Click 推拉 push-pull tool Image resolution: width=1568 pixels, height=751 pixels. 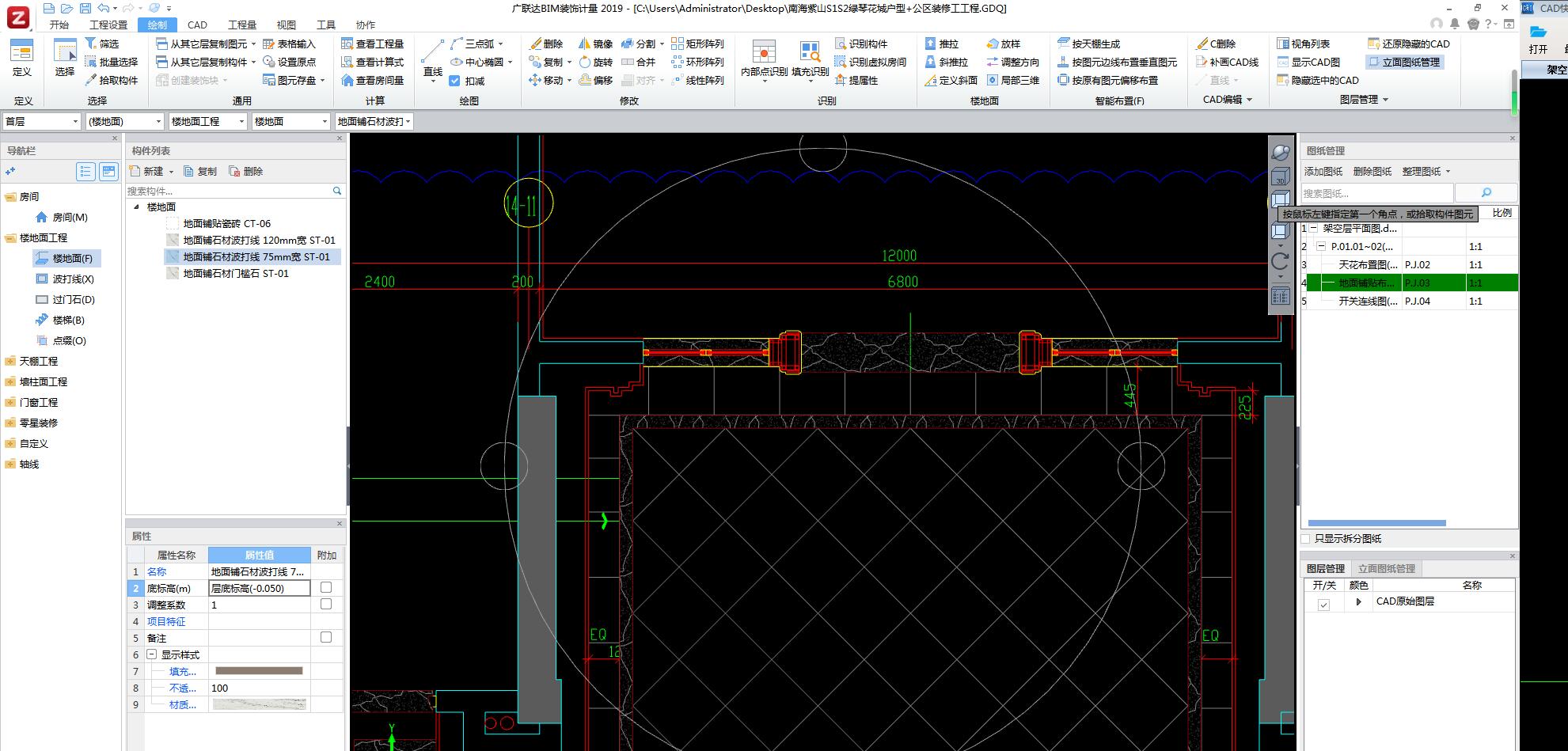[942, 44]
